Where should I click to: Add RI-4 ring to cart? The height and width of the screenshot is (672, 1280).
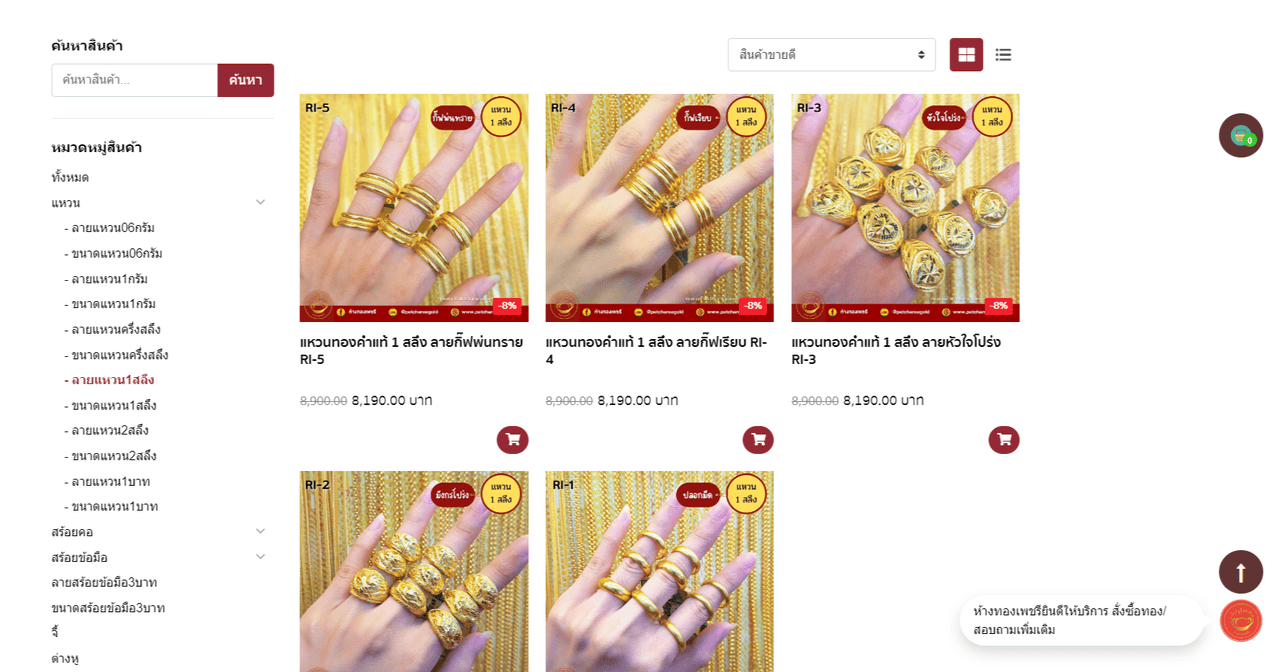758,440
